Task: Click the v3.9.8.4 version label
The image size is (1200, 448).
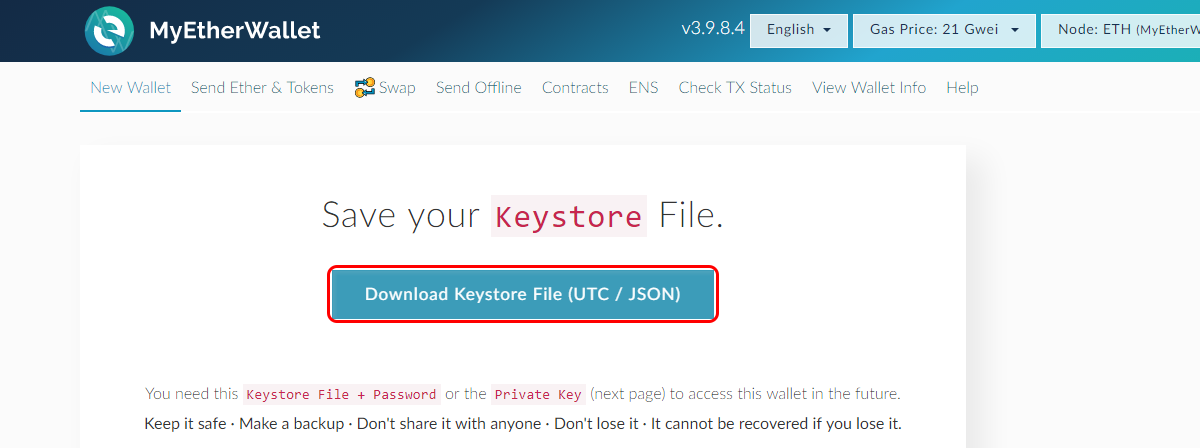Action: (x=713, y=29)
